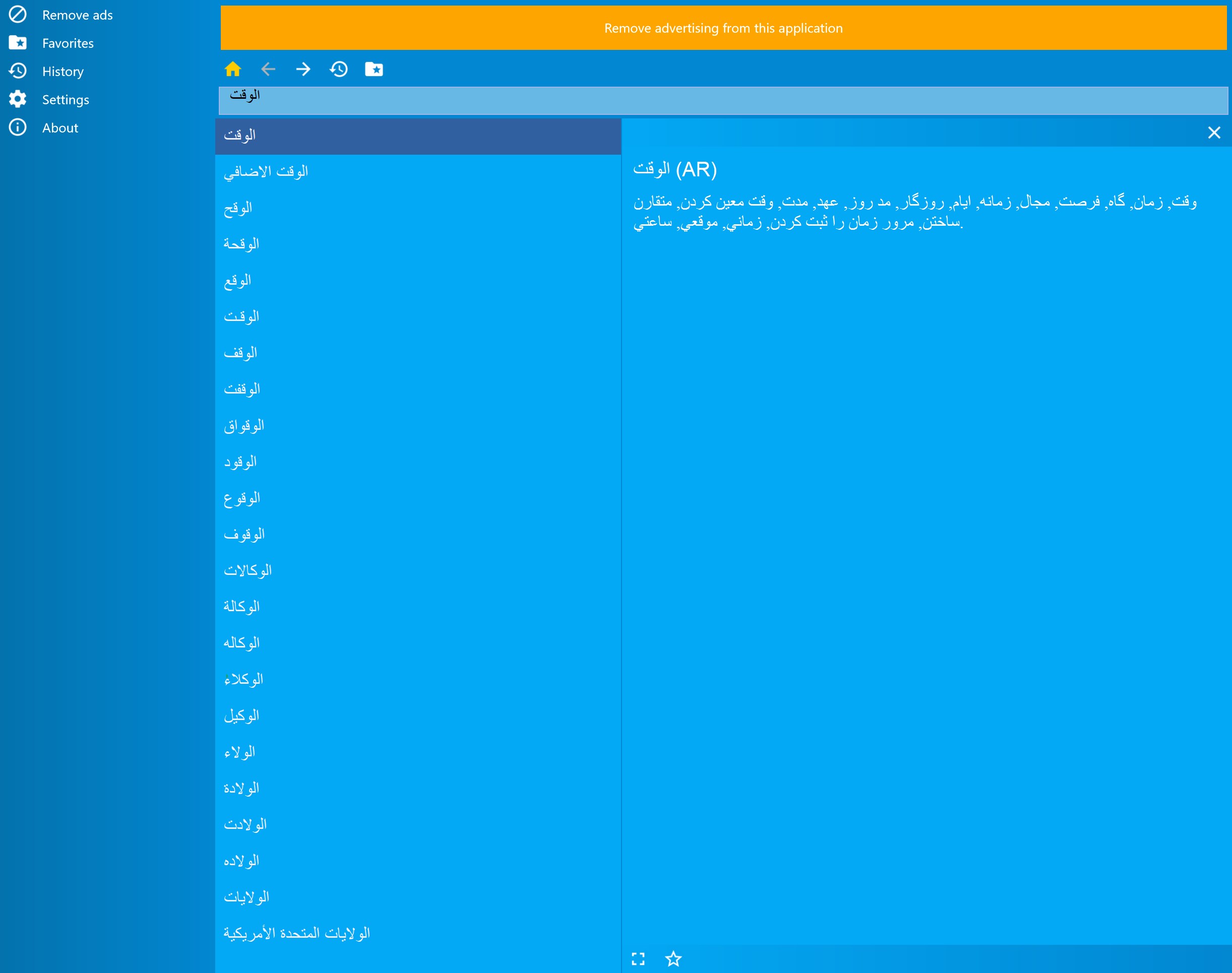Screen dimensions: 1232x973
Task: Close the definition panel
Action: click(x=1214, y=133)
